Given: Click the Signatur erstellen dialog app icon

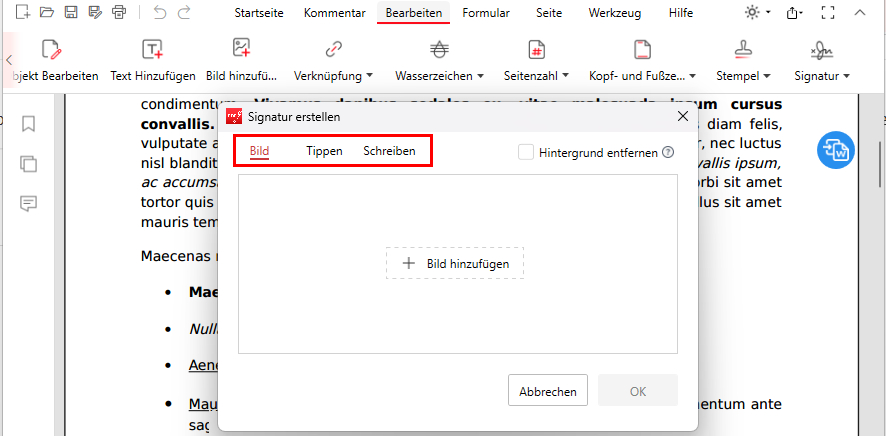Looking at the screenshot, I should click(x=234, y=117).
